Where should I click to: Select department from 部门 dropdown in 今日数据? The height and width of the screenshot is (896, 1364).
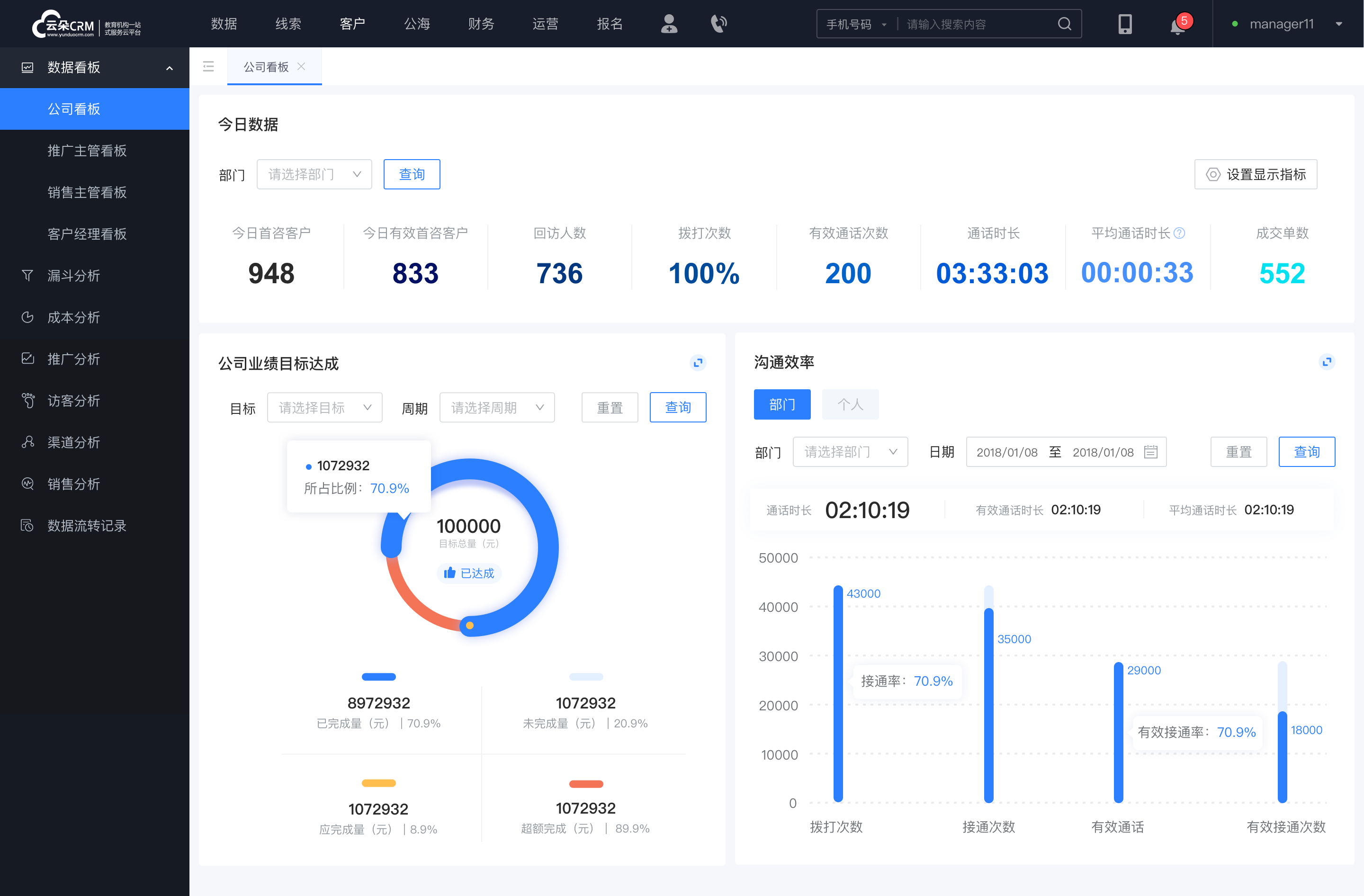312,173
